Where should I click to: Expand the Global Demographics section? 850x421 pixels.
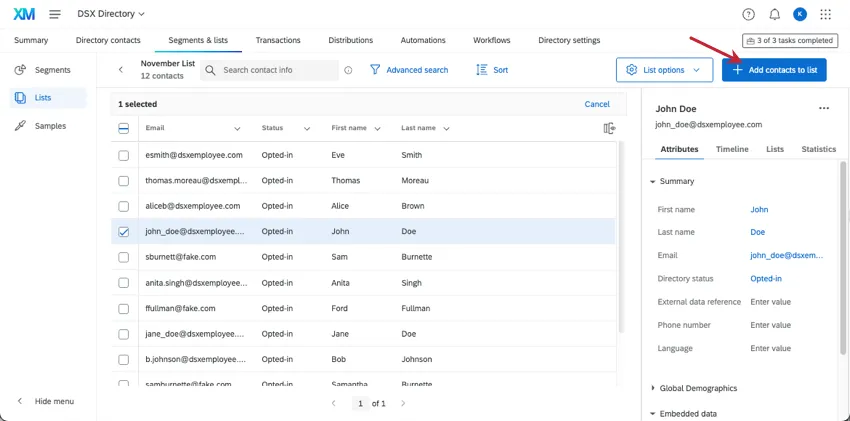(697, 388)
